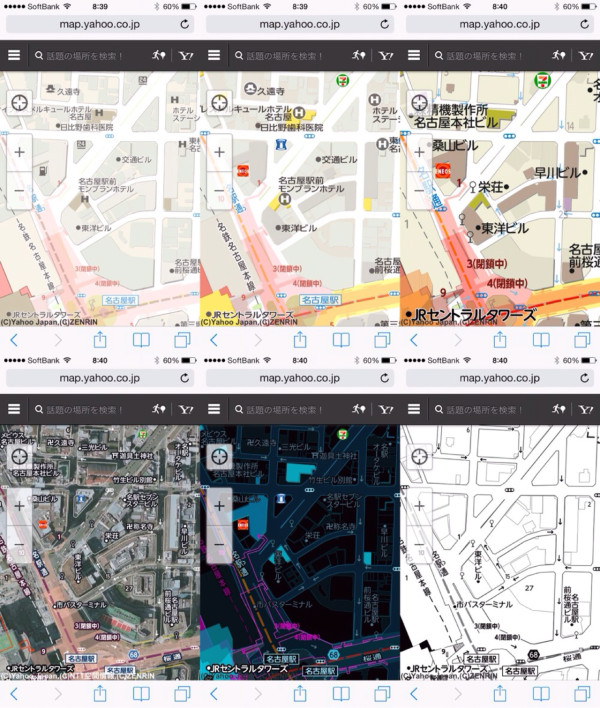Open hamburger menu on large-label map

click(x=414, y=56)
